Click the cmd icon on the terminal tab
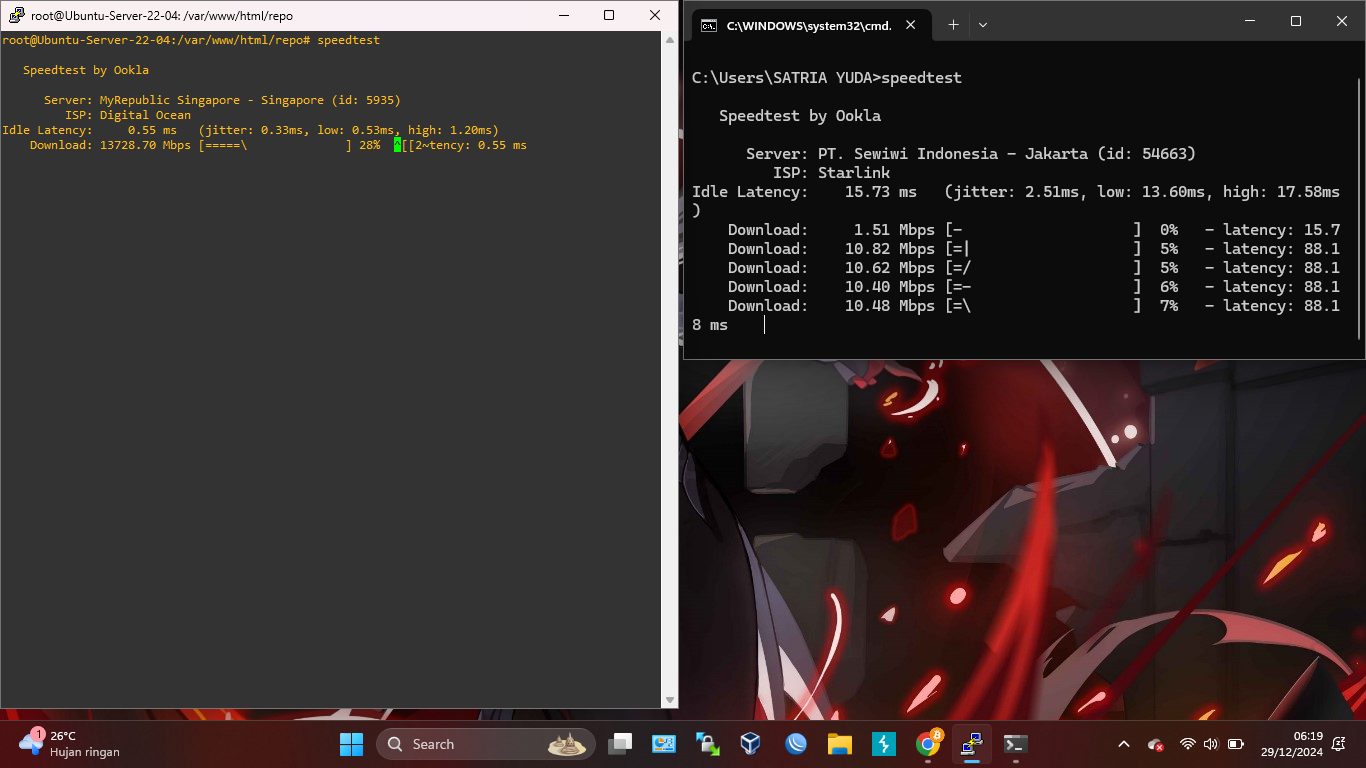The width and height of the screenshot is (1366, 768). click(708, 25)
